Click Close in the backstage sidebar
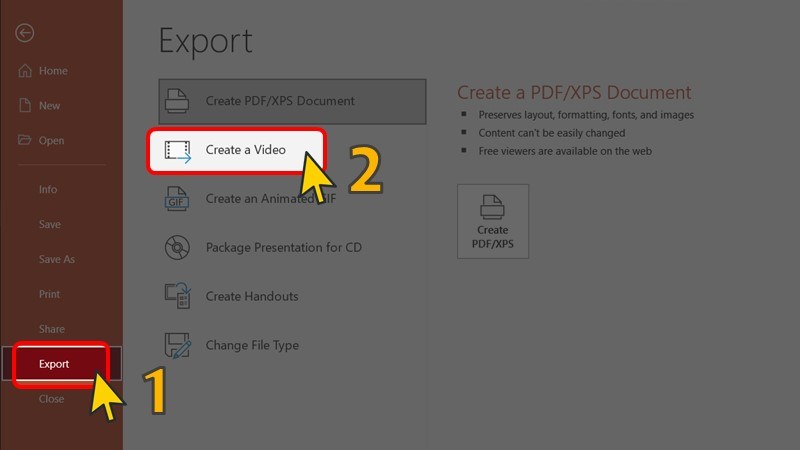Viewport: 800px width, 450px height. pos(51,399)
